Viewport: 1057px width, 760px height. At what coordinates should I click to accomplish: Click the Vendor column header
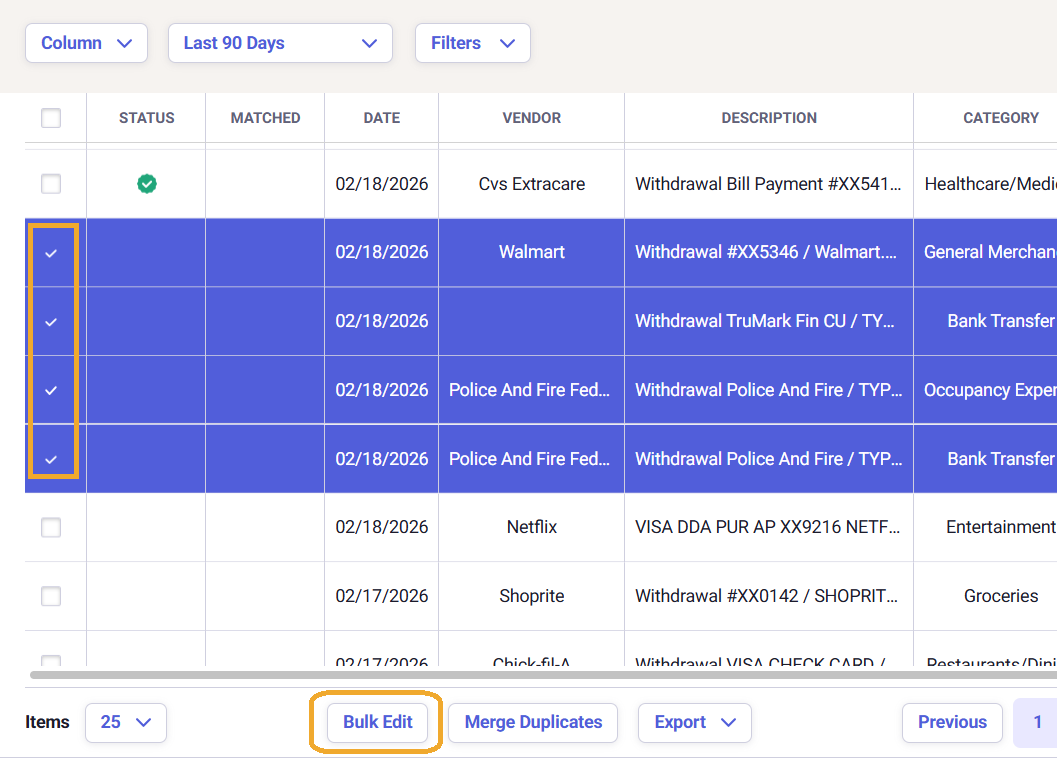(x=531, y=118)
